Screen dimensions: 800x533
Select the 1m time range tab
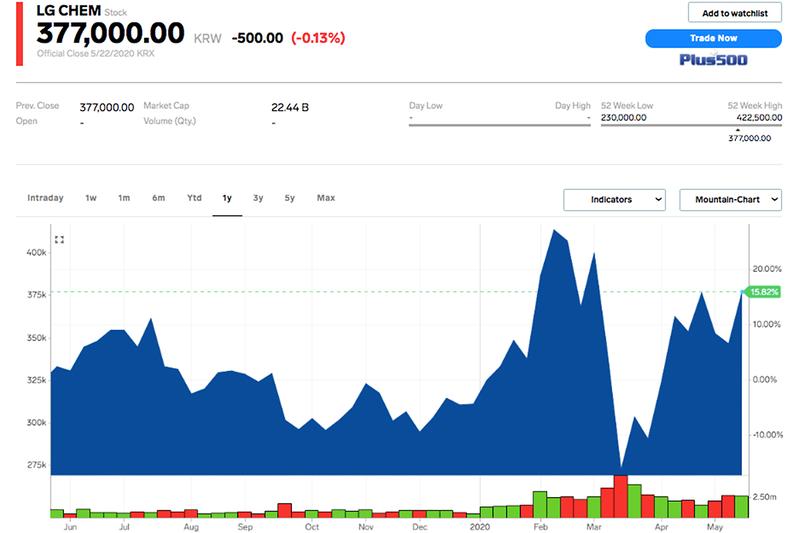pyautogui.click(x=124, y=198)
